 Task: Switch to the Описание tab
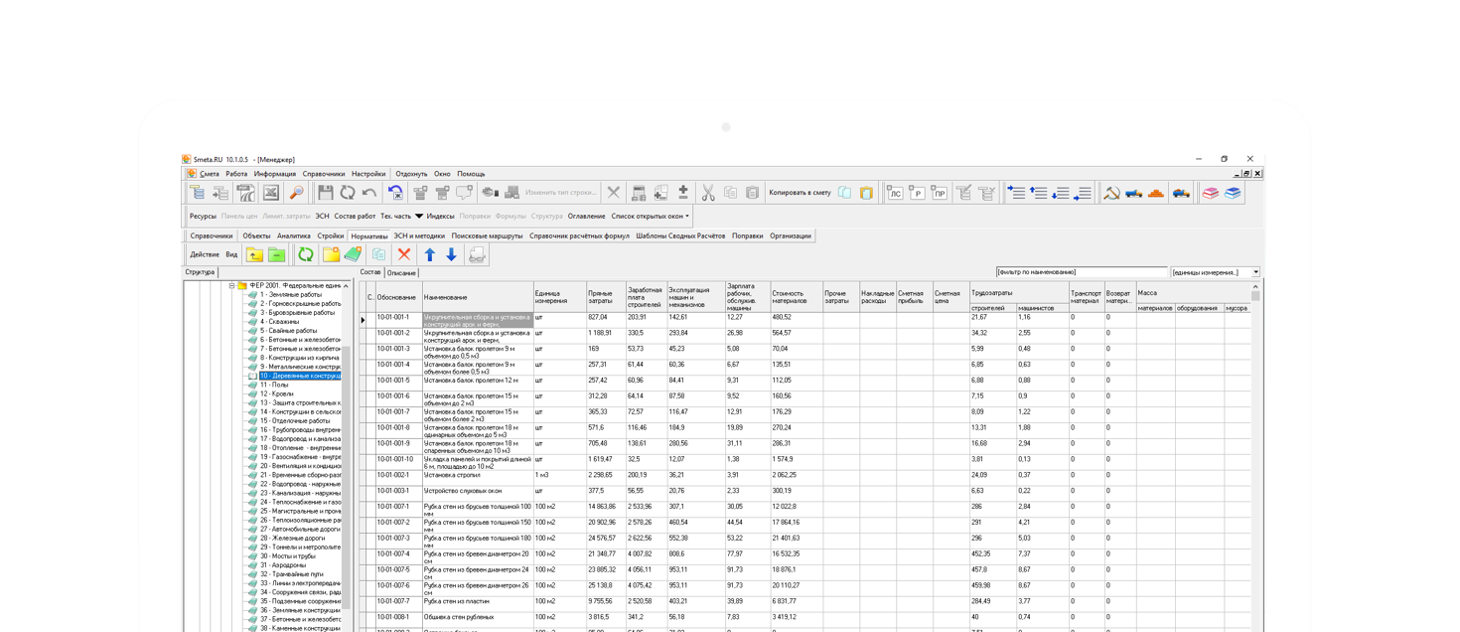pos(401,273)
